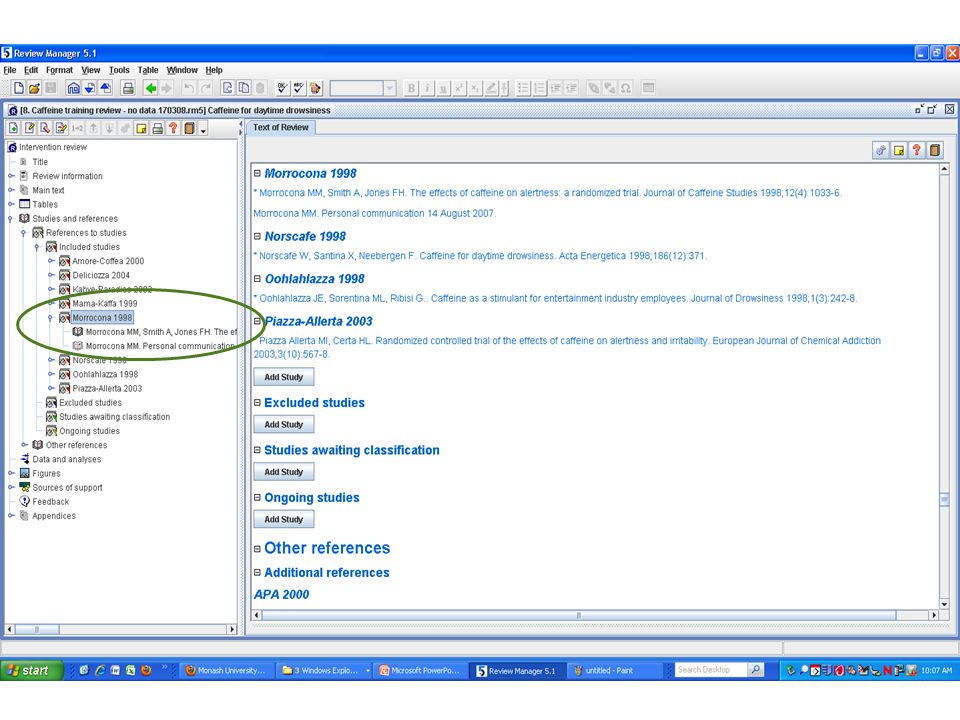Click the Windows Start button

31,670
